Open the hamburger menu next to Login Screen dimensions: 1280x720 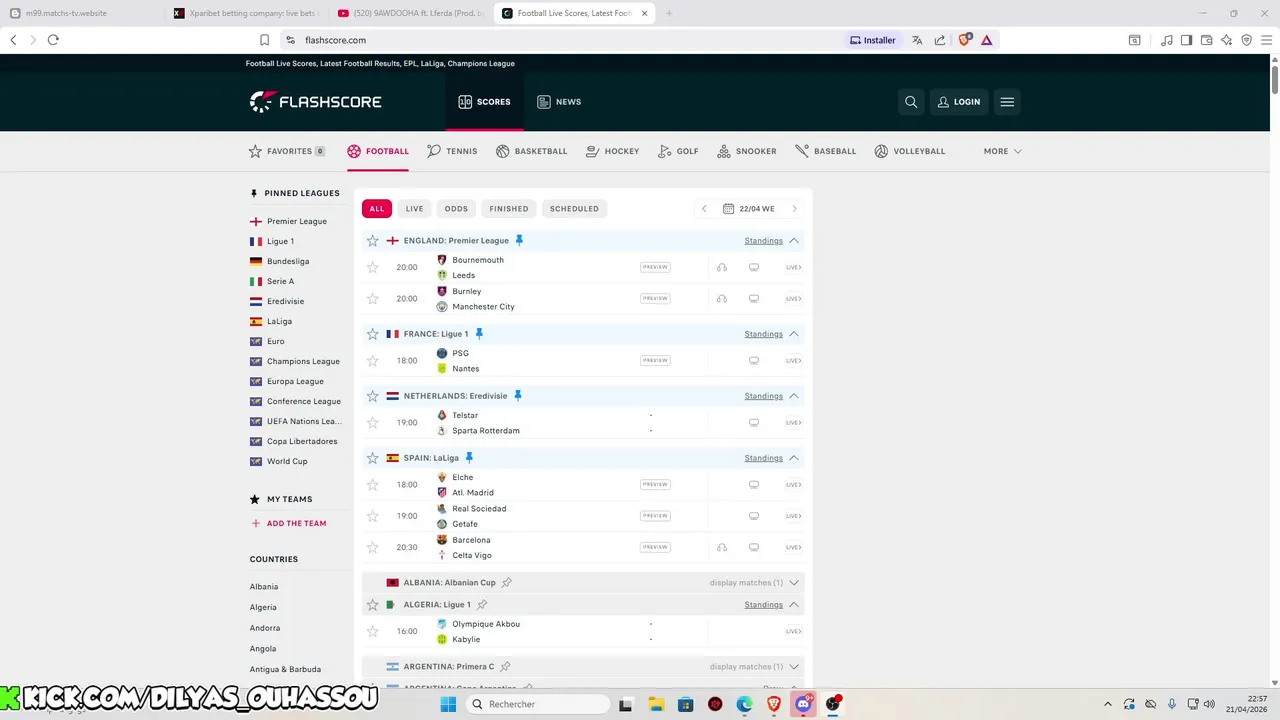pos(1007,102)
